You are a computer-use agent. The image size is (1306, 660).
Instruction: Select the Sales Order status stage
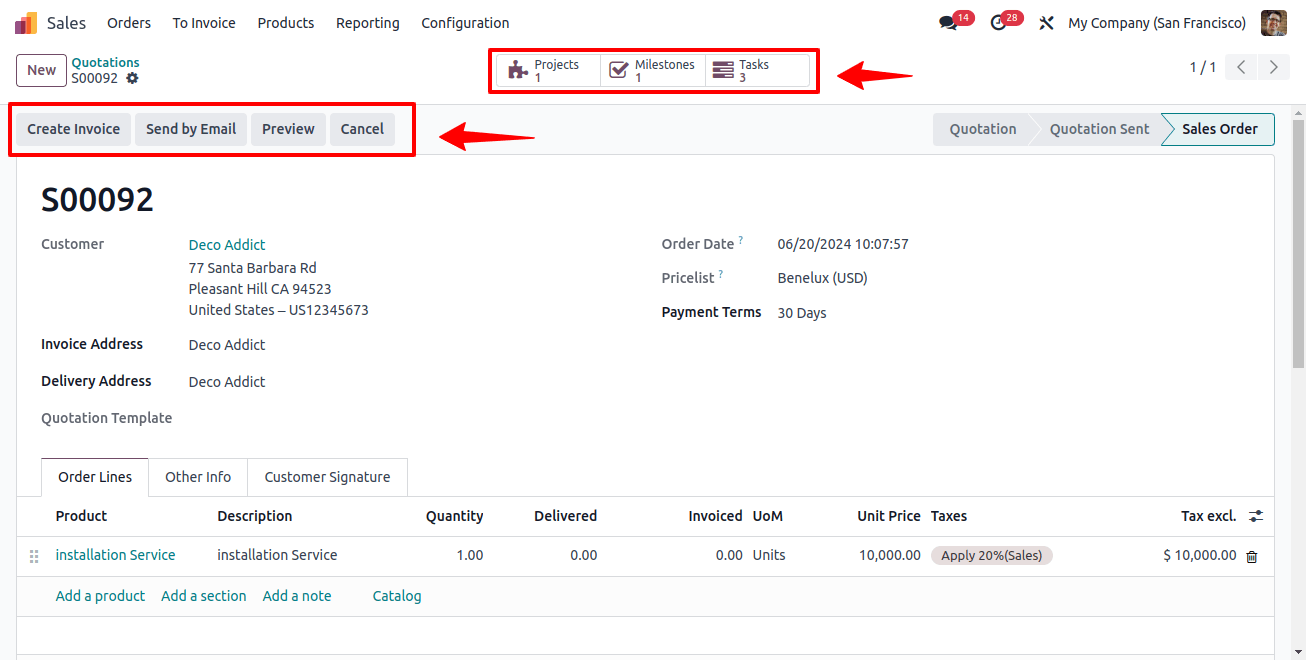click(1220, 129)
